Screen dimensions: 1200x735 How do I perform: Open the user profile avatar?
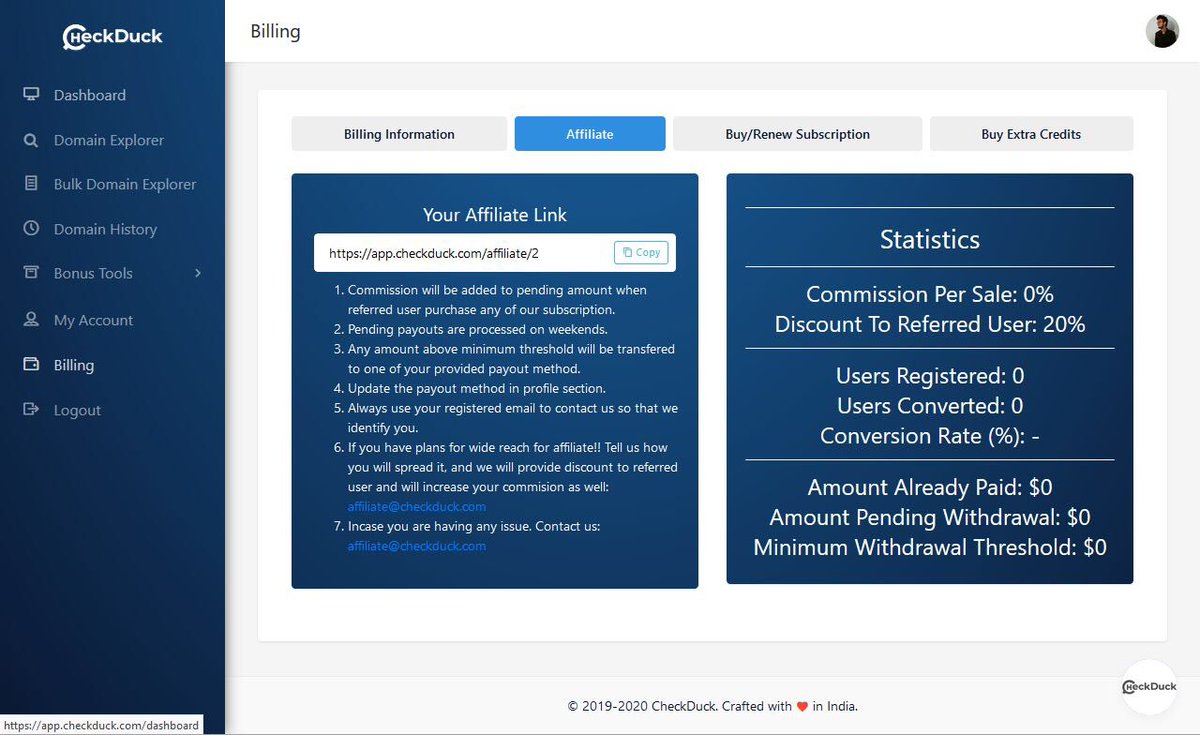click(1162, 31)
